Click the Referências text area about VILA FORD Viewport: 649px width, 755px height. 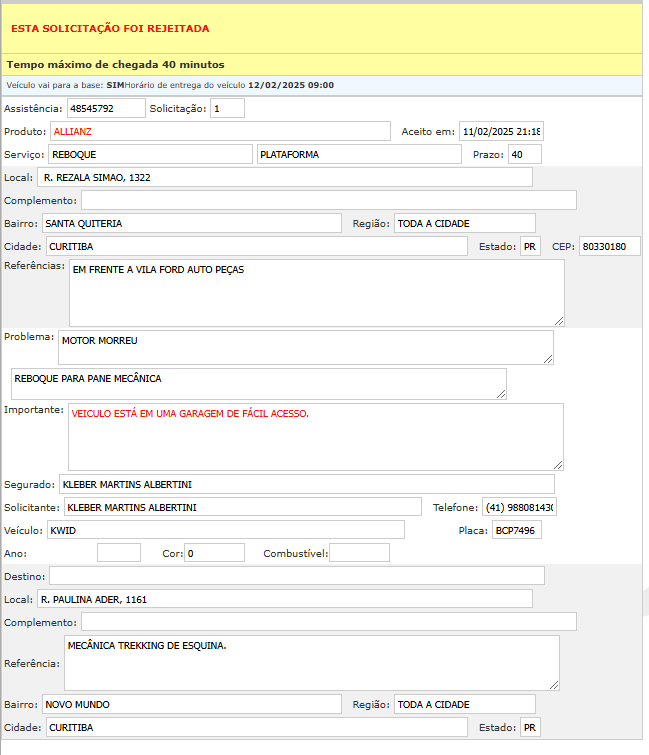tap(316, 292)
